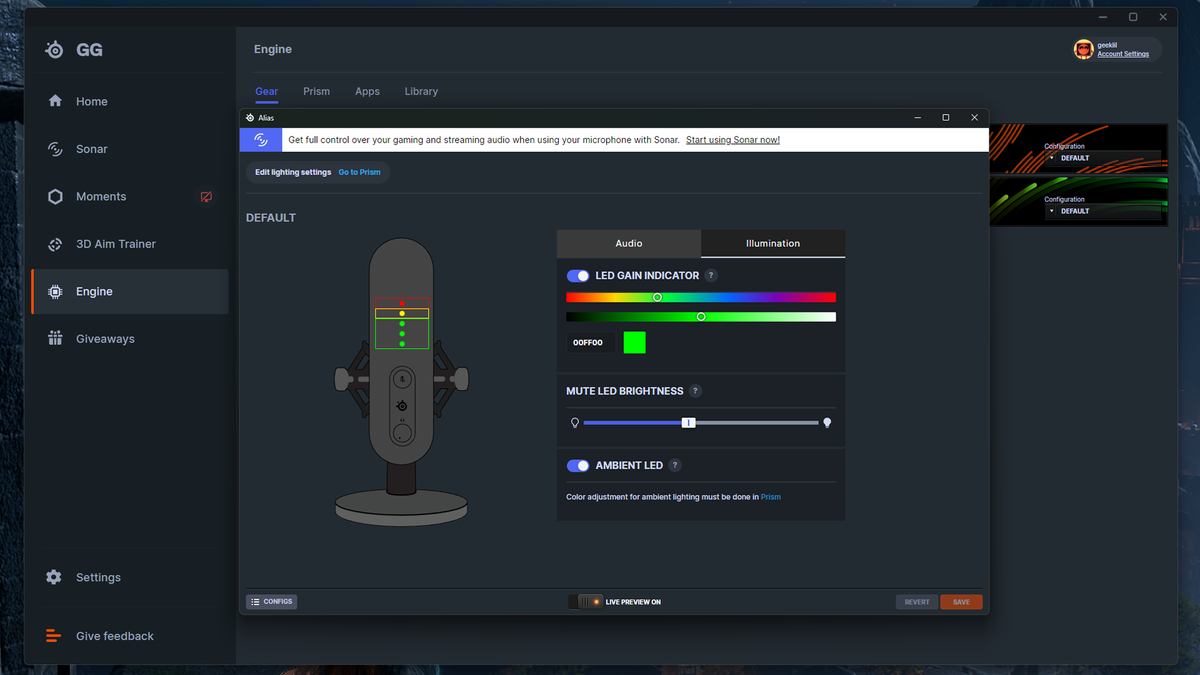Screen dimensions: 1200x675
Task: Select Engine in the sidebar
Action: 130,292
